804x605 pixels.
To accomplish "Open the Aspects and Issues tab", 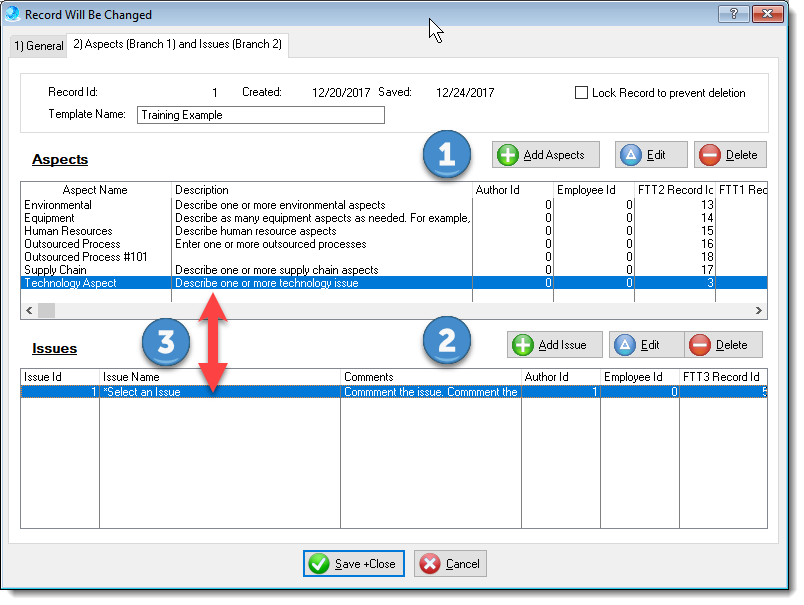I will click(177, 45).
